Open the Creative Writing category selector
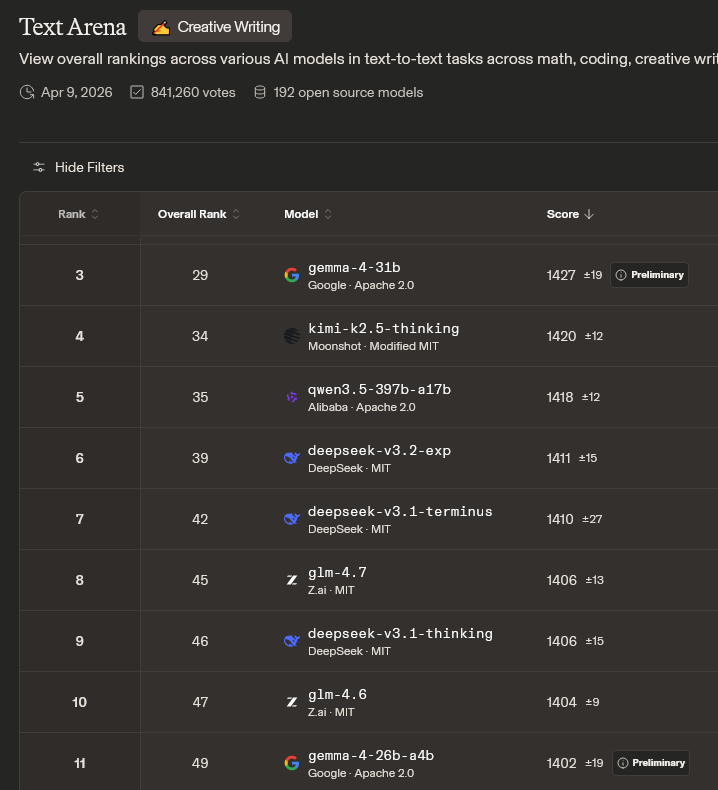This screenshot has width=718, height=790. tap(215, 27)
